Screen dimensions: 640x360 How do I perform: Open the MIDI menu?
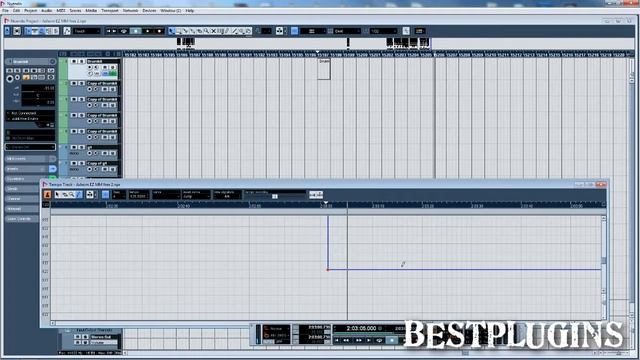tap(61, 11)
